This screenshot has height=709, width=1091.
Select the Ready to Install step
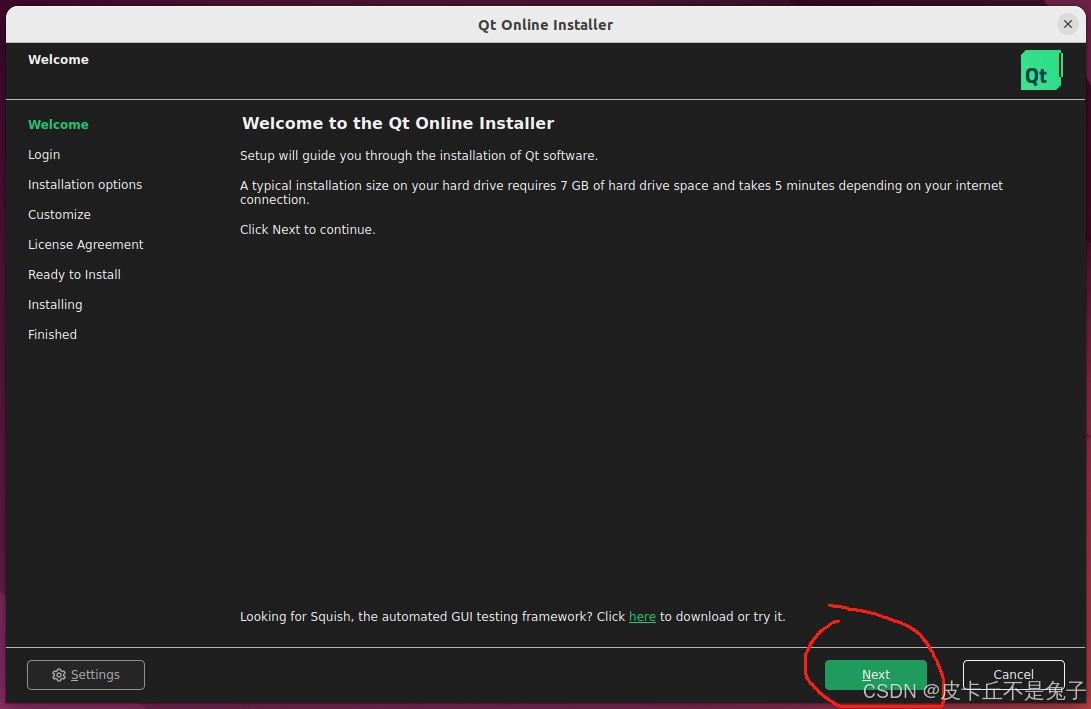point(74,274)
